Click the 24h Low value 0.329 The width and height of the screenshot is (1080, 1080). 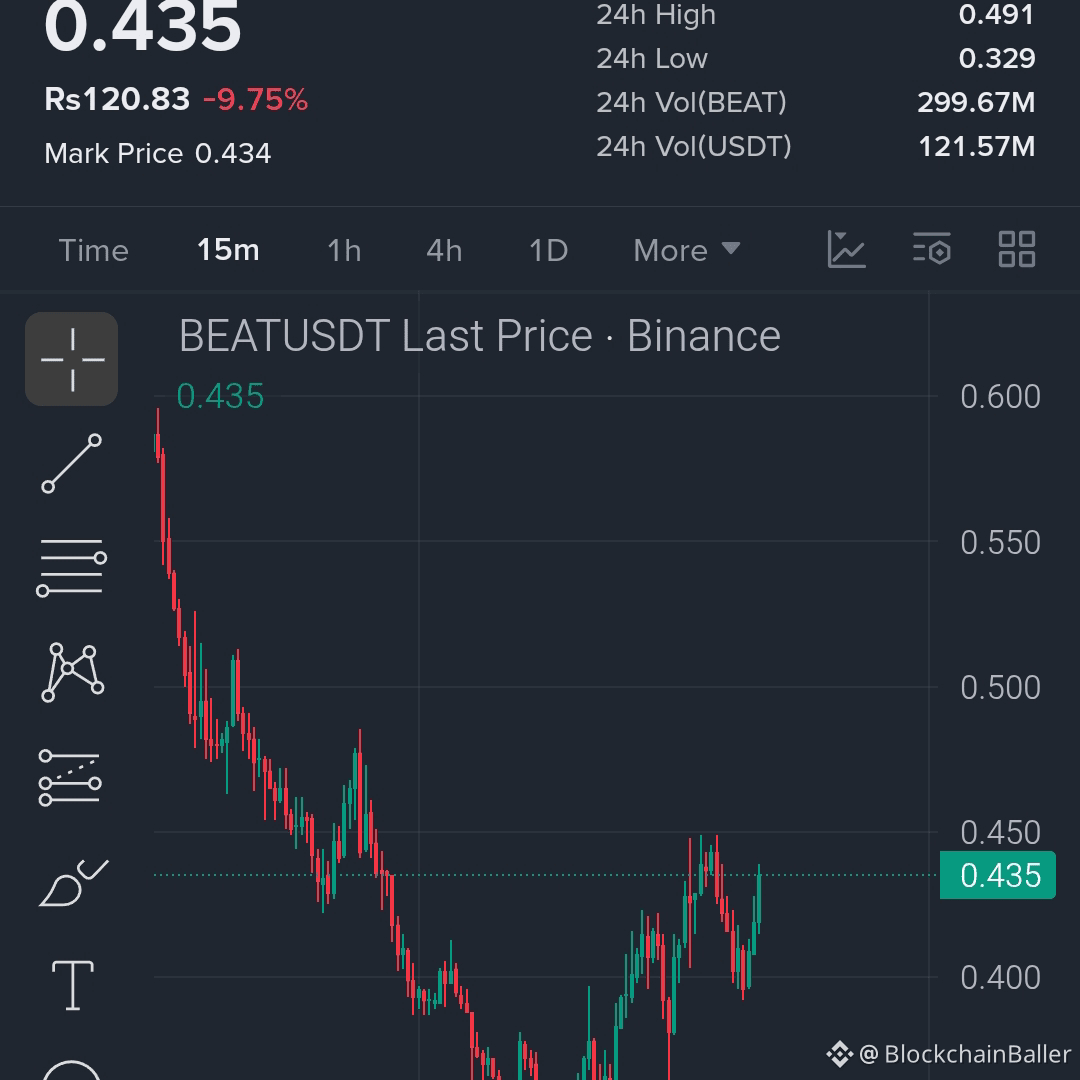pyautogui.click(x=997, y=59)
